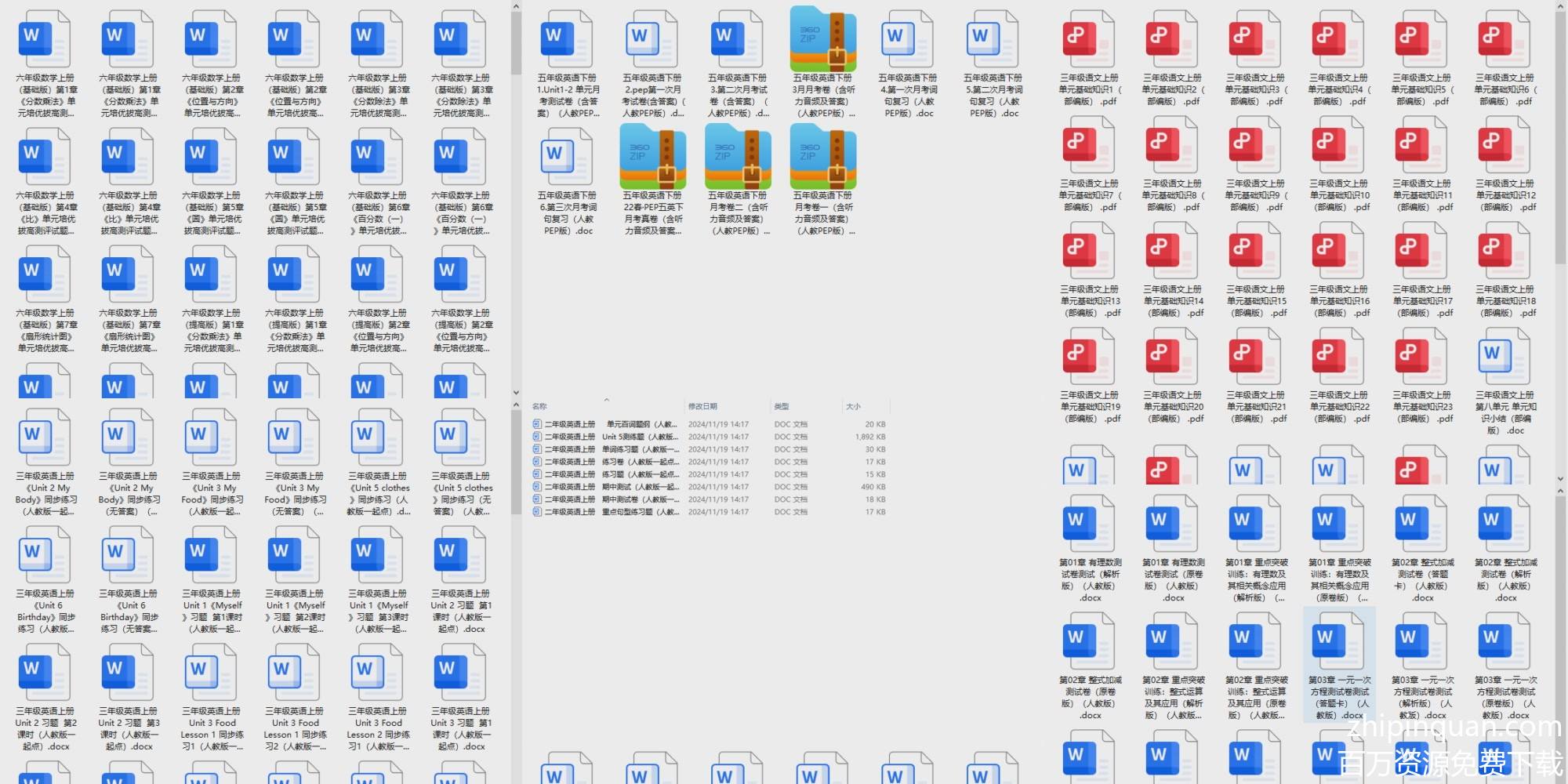Select the 22春-PEP五英下月考真卷 ZIP archive
Image resolution: width=1568 pixels, height=784 pixels.
[652, 158]
